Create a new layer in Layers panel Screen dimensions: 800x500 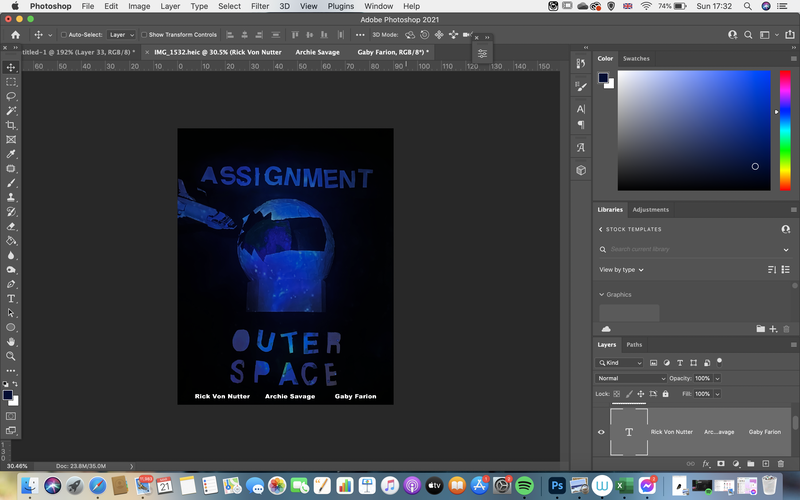point(765,463)
